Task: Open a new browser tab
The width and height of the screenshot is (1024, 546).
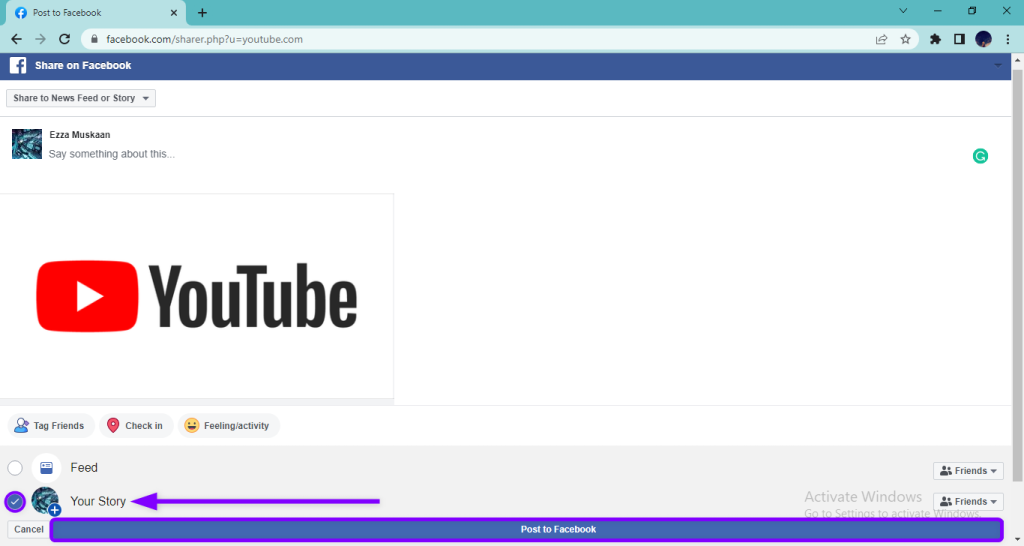Action: coord(202,13)
